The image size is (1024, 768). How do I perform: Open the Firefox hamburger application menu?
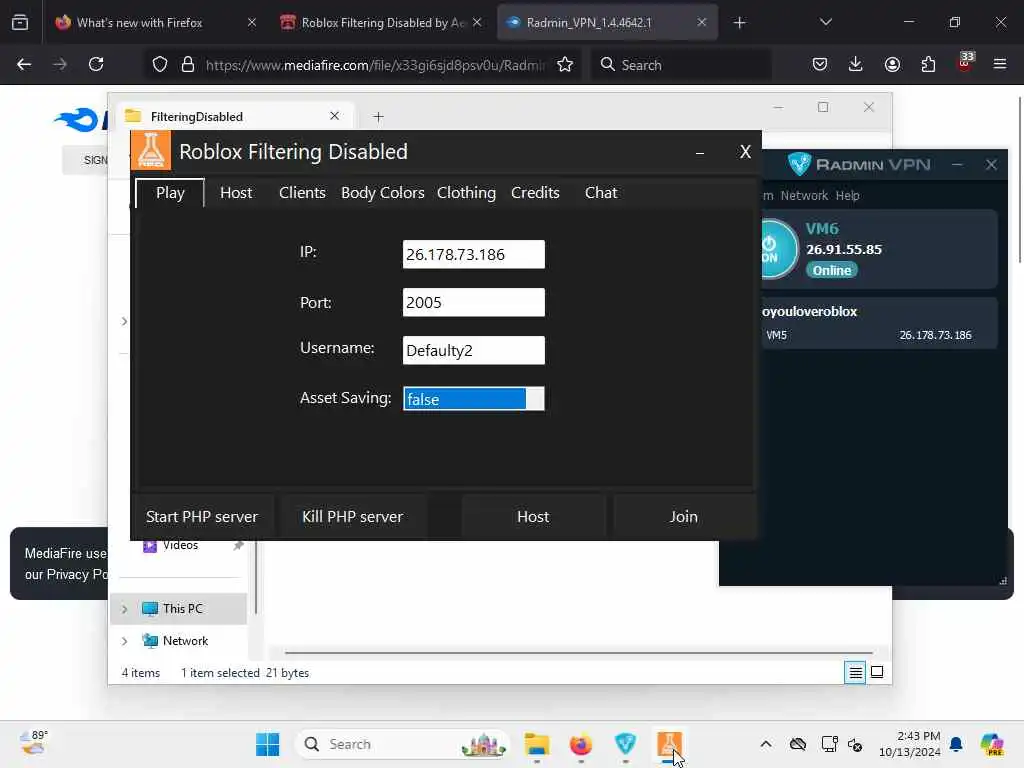[x=1000, y=64]
